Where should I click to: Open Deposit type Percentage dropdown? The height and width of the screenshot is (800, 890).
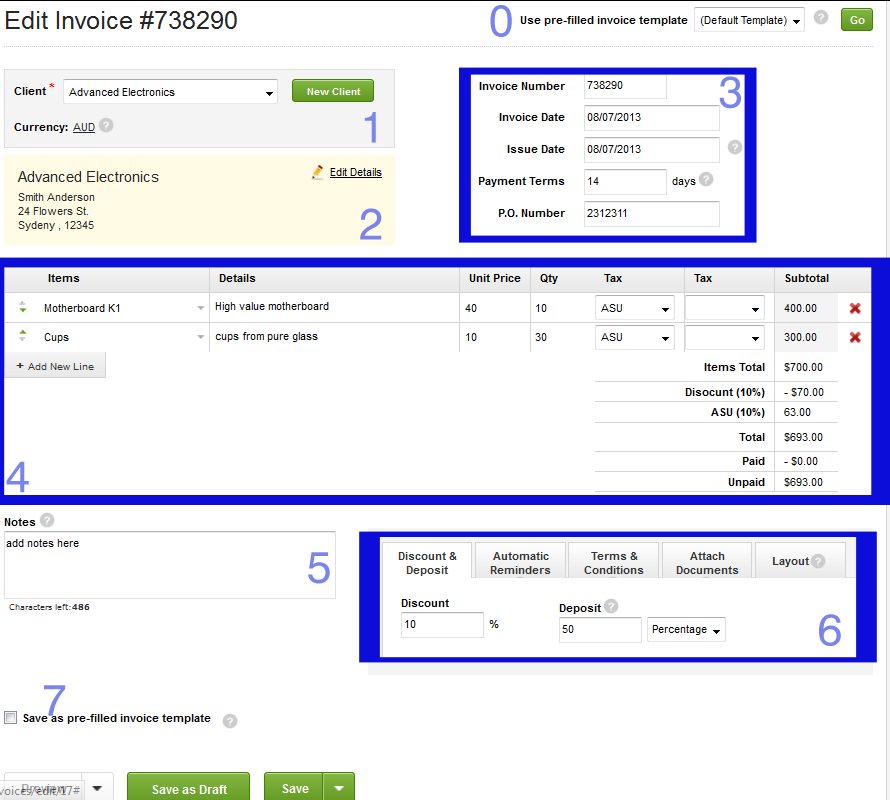click(686, 630)
